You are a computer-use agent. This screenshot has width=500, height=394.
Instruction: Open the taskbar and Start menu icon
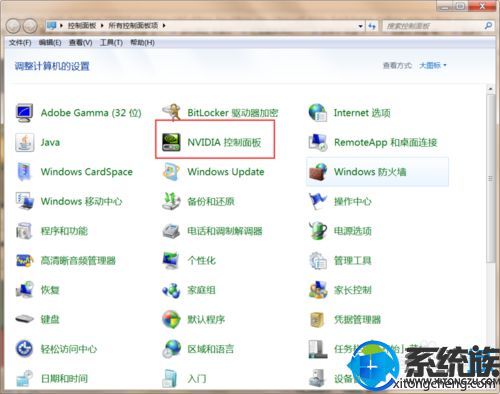(x=317, y=349)
